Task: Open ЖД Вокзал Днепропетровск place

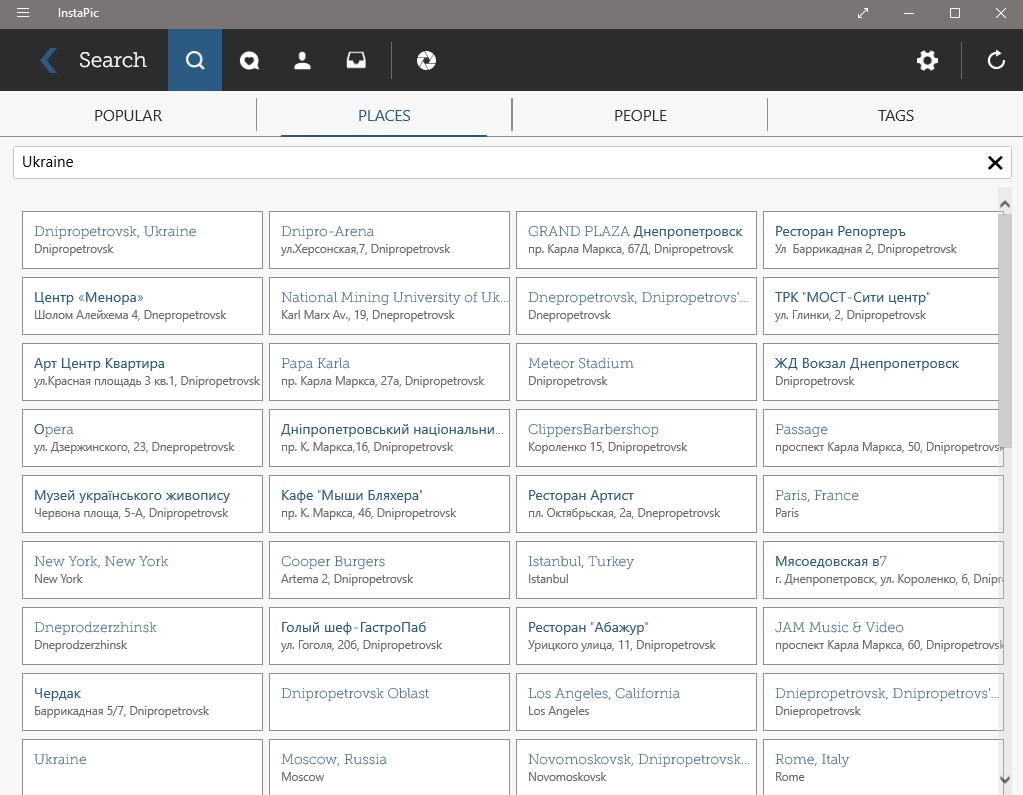Action: pyautogui.click(x=881, y=372)
